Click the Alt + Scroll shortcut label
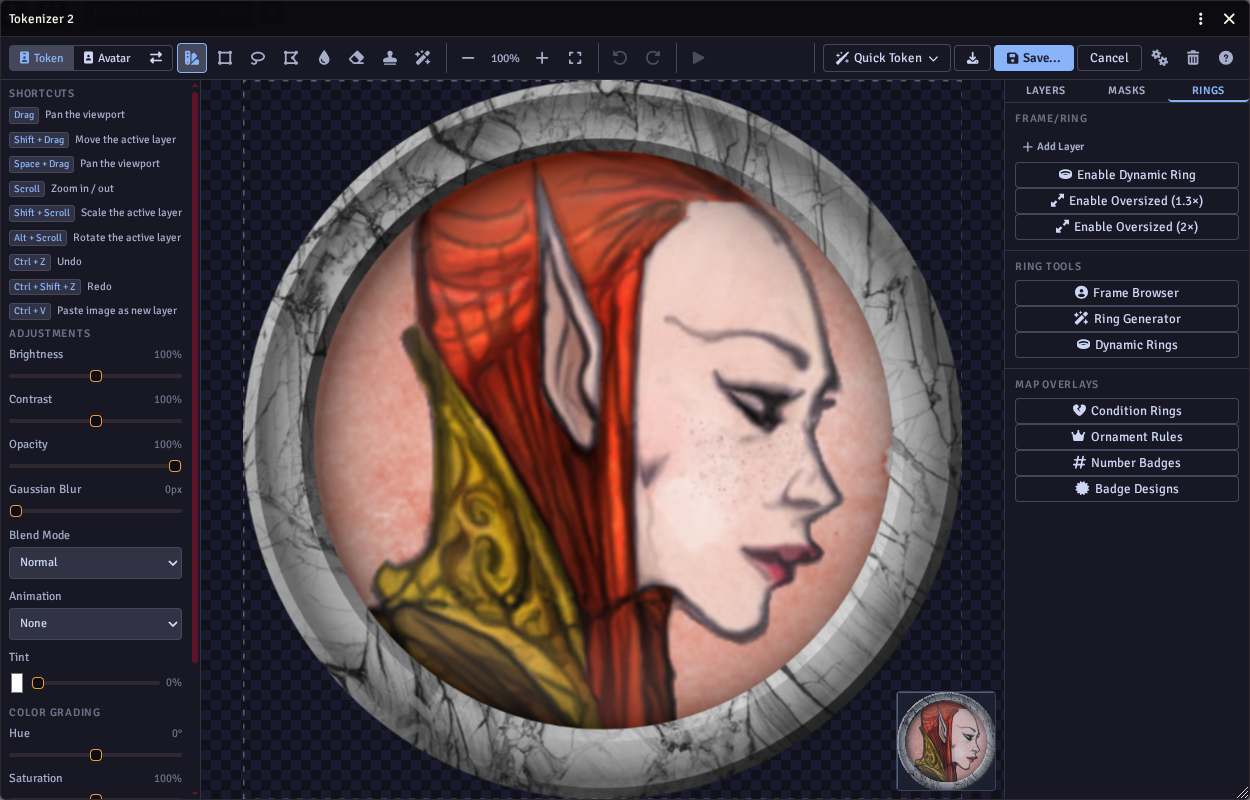 pyautogui.click(x=38, y=238)
